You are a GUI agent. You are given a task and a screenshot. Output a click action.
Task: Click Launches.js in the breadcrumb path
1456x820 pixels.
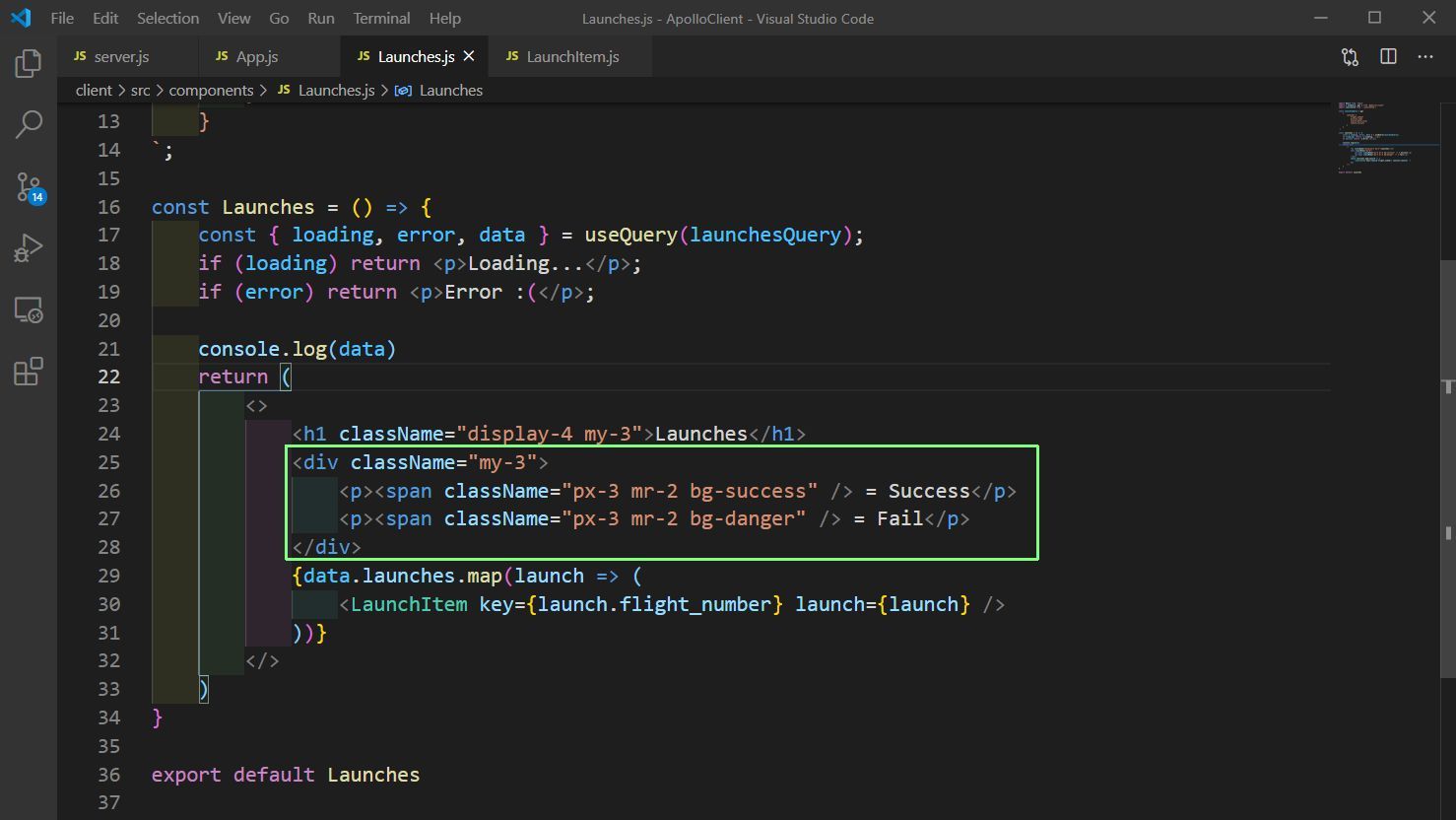(x=336, y=90)
